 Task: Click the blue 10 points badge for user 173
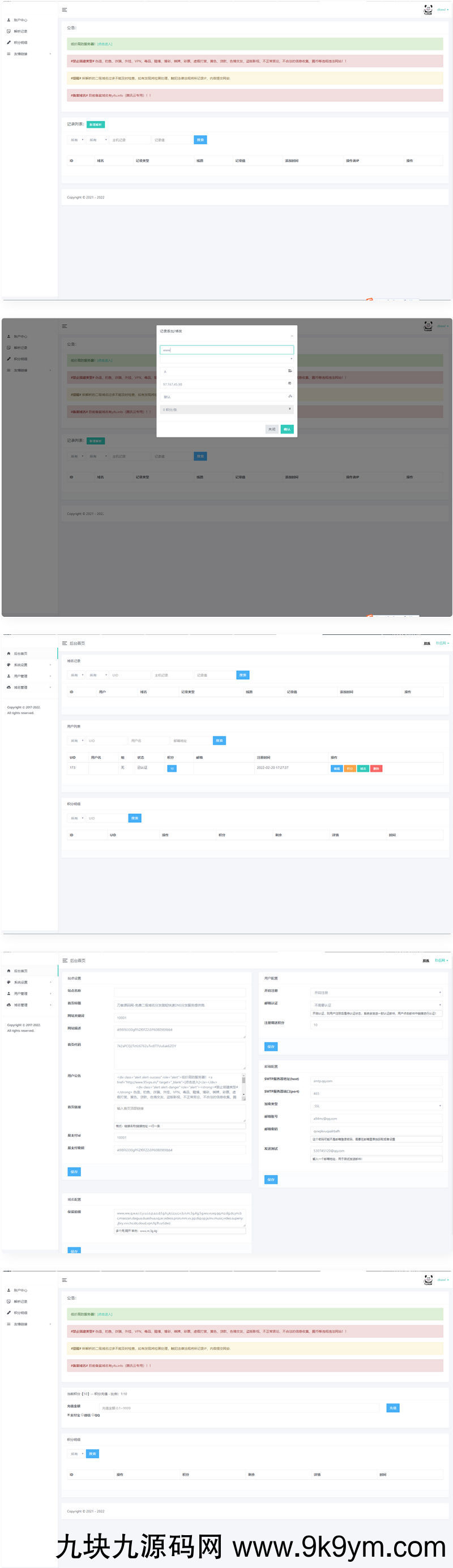(172, 768)
